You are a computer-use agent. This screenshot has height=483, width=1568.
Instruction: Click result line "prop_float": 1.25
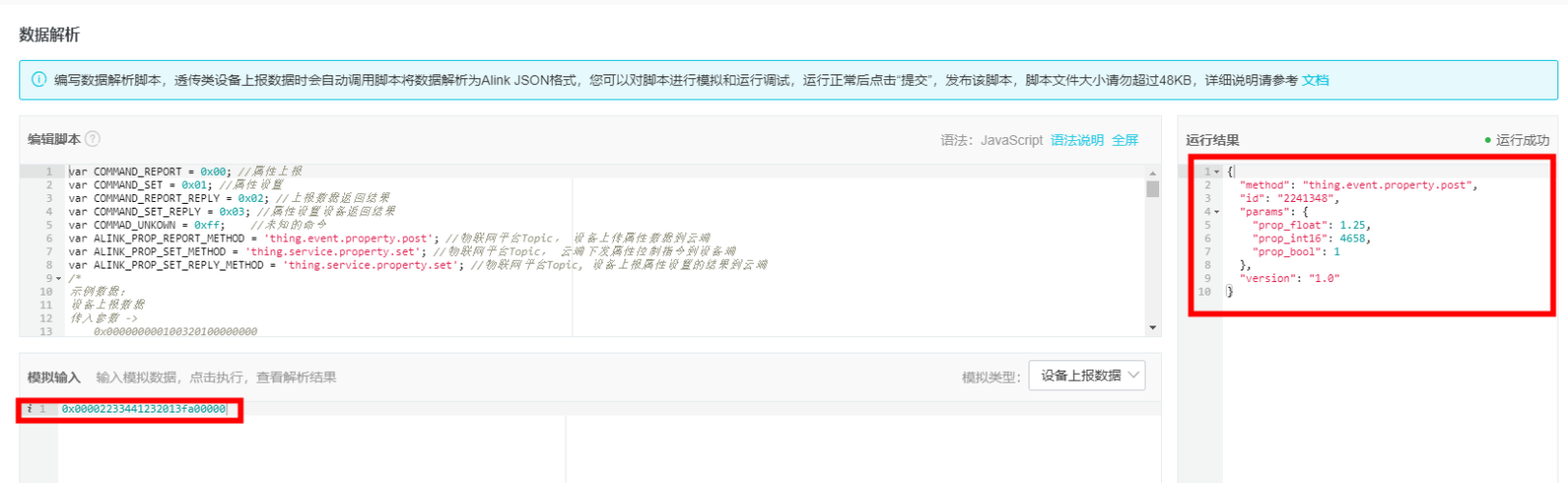click(1311, 225)
